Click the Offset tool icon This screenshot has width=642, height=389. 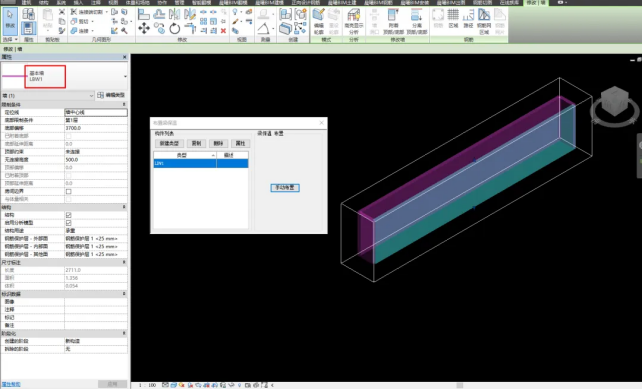159,14
